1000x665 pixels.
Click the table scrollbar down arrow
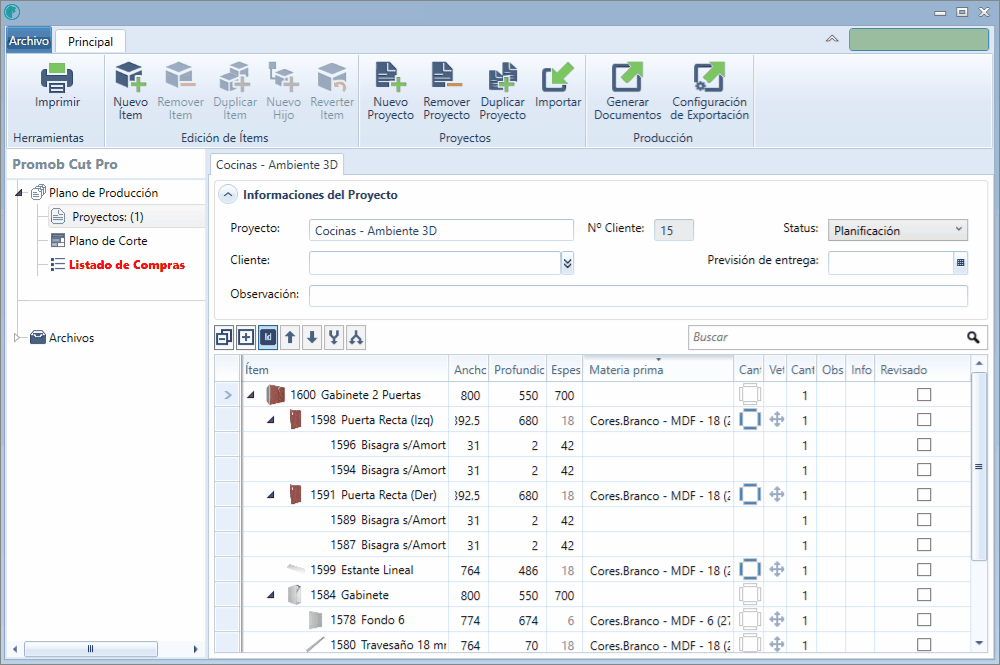coord(979,643)
